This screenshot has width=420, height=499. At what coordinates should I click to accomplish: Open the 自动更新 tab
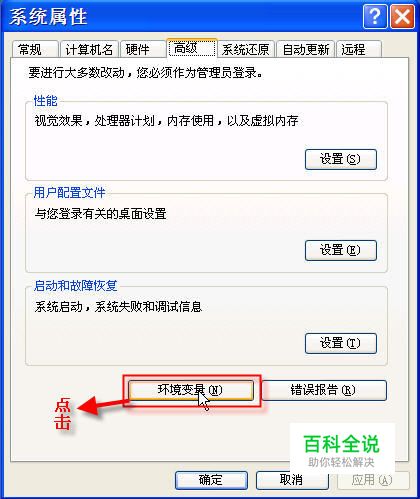pos(306,50)
